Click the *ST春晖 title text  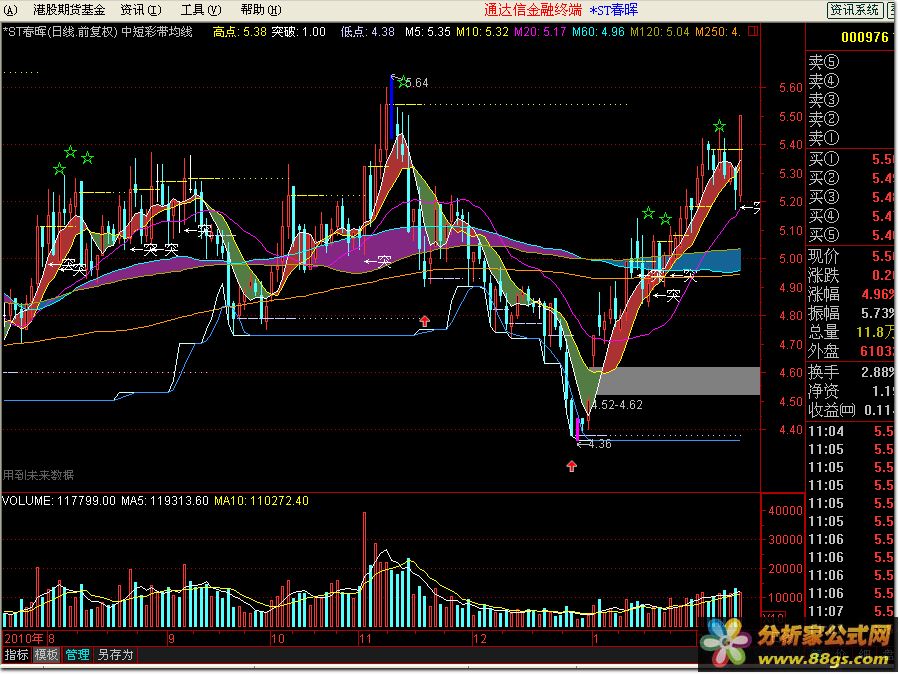614,10
